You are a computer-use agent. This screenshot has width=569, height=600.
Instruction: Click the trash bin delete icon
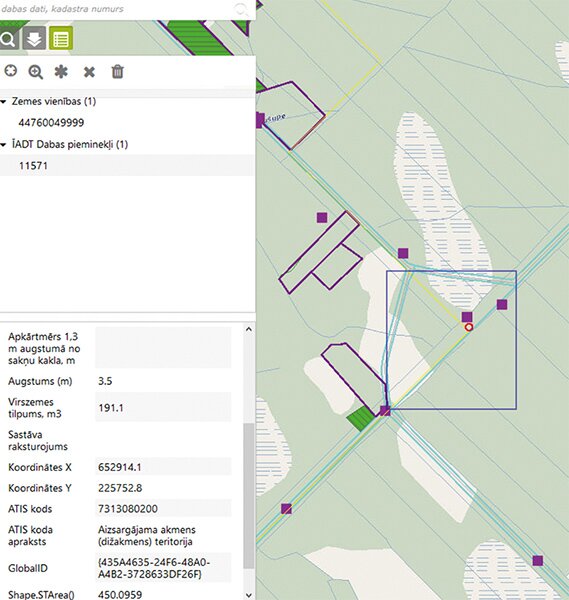click(117, 72)
